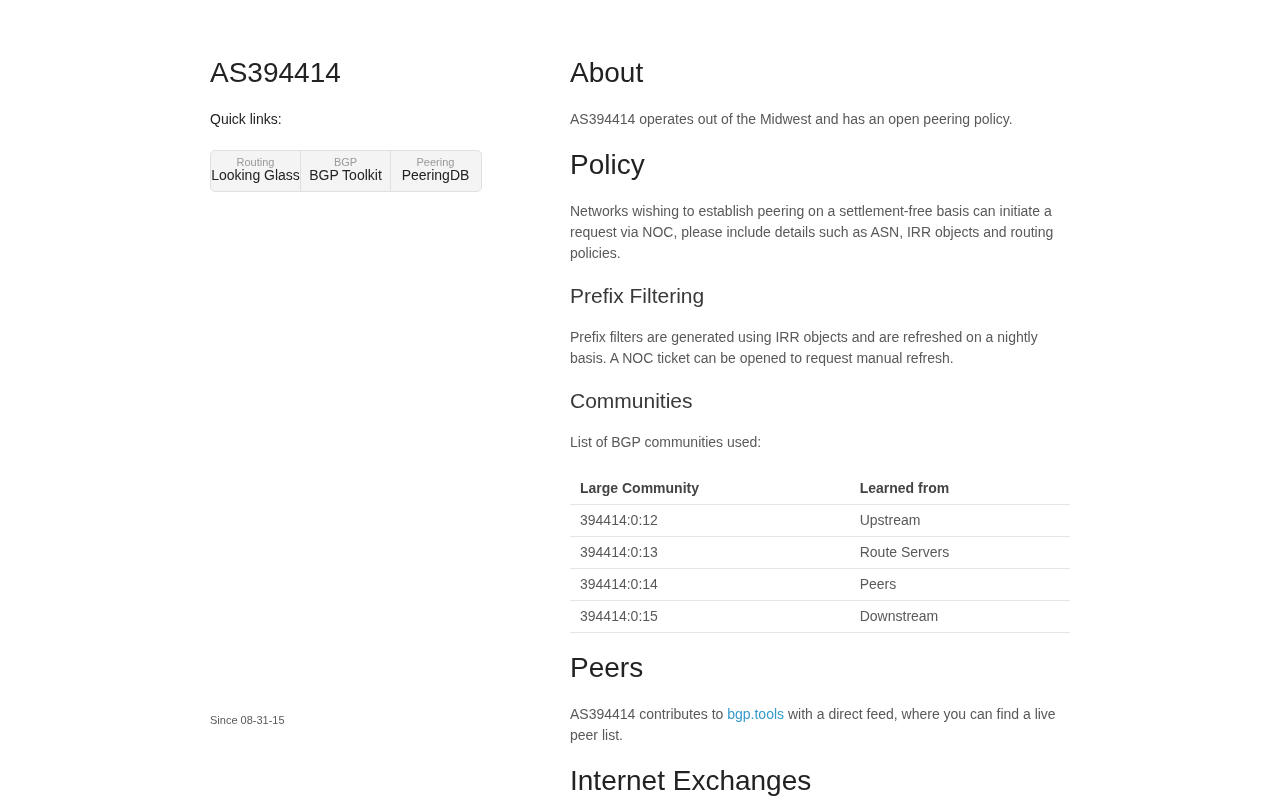This screenshot has width=1280, height=800.
Task: Click the AS394414 page title
Action: pyautogui.click(x=275, y=73)
